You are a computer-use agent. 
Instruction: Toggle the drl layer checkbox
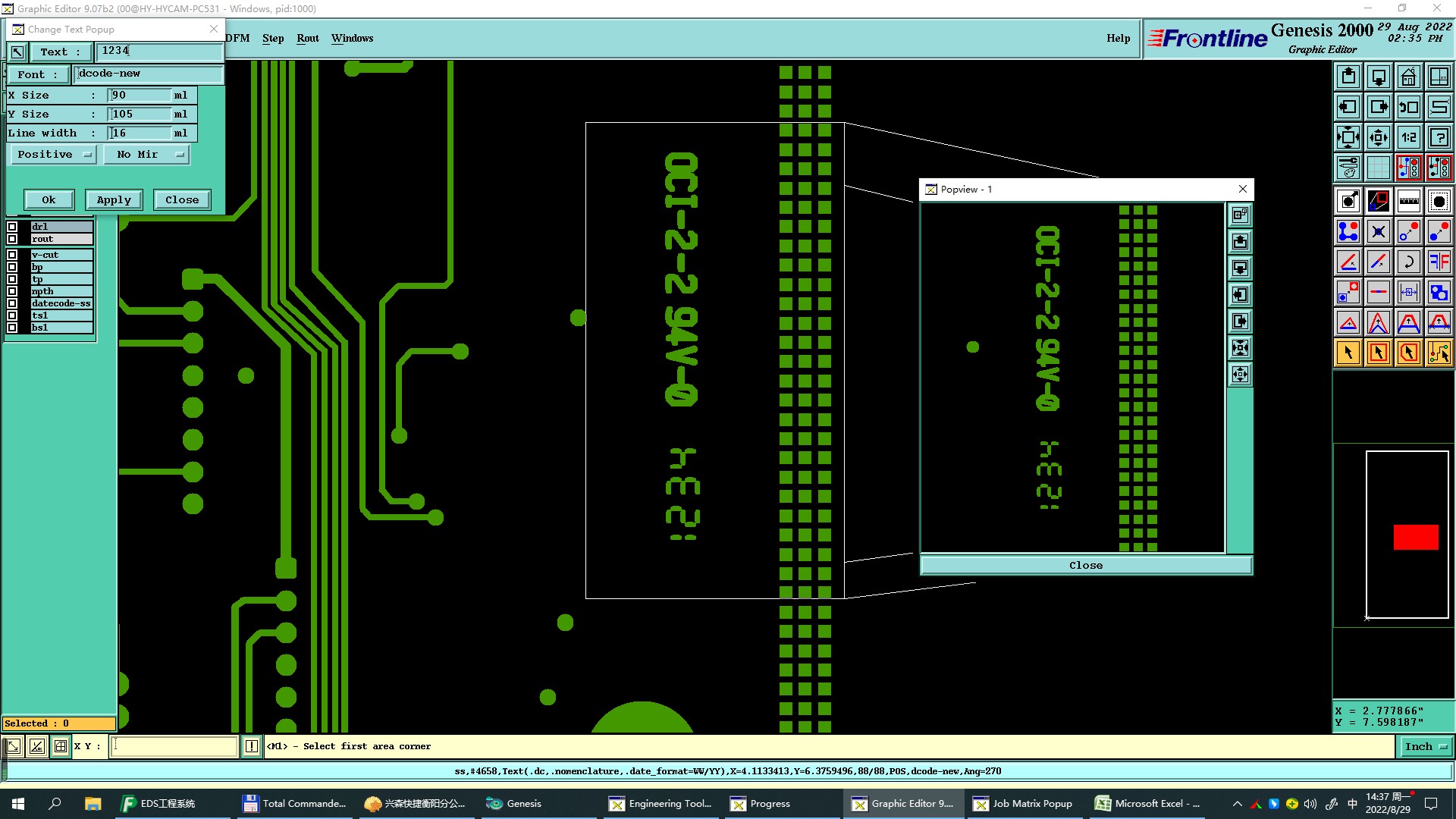(12, 227)
